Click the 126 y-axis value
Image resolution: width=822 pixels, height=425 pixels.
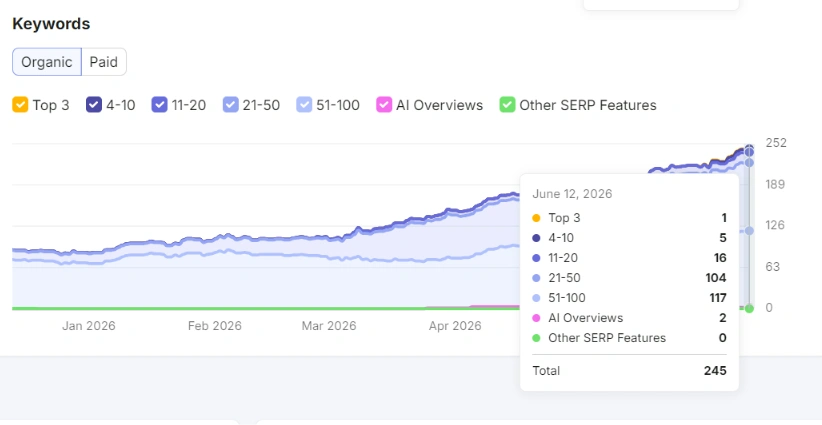775,225
